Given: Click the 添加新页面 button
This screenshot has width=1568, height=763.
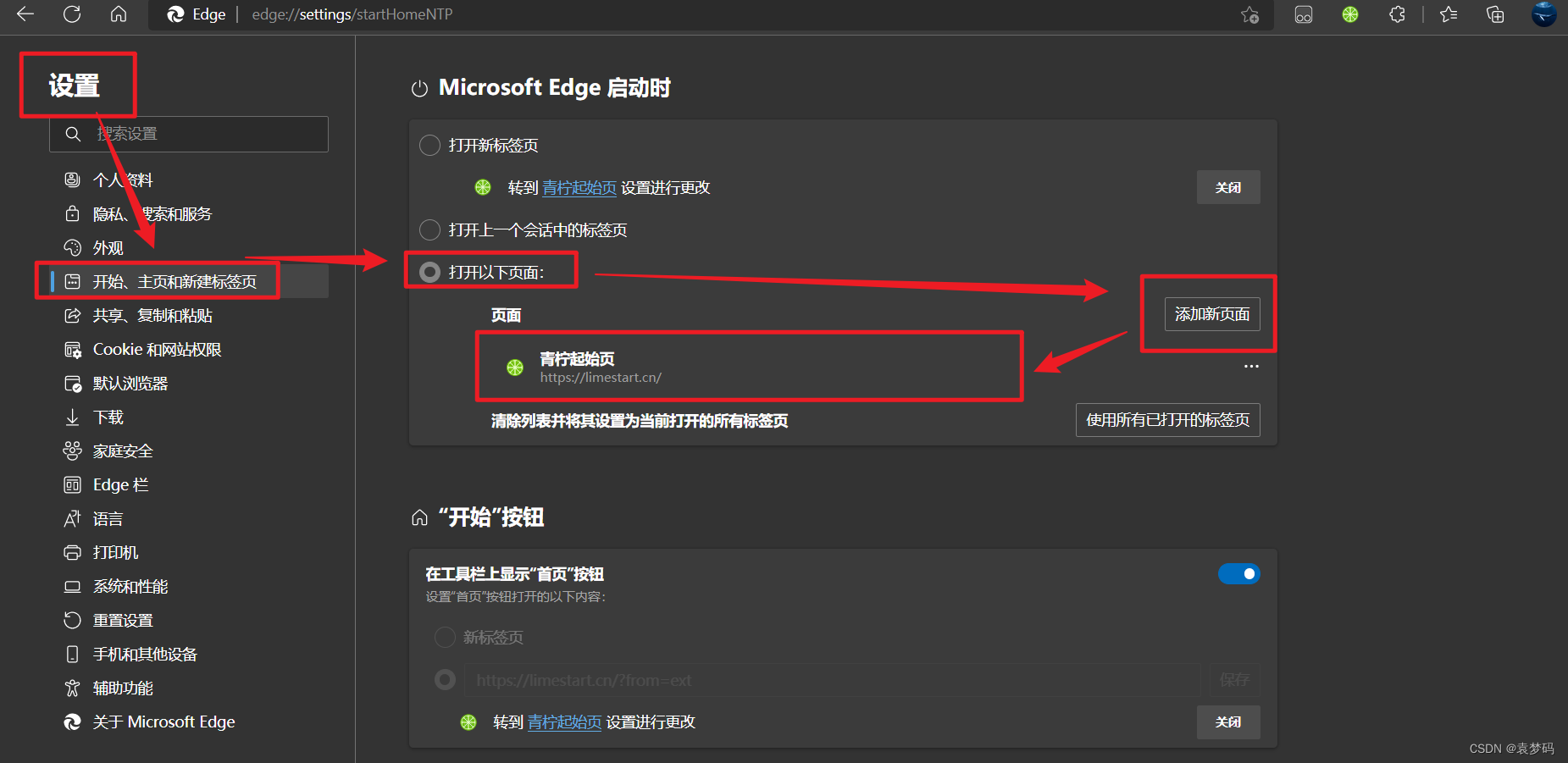Looking at the screenshot, I should coord(1212,314).
